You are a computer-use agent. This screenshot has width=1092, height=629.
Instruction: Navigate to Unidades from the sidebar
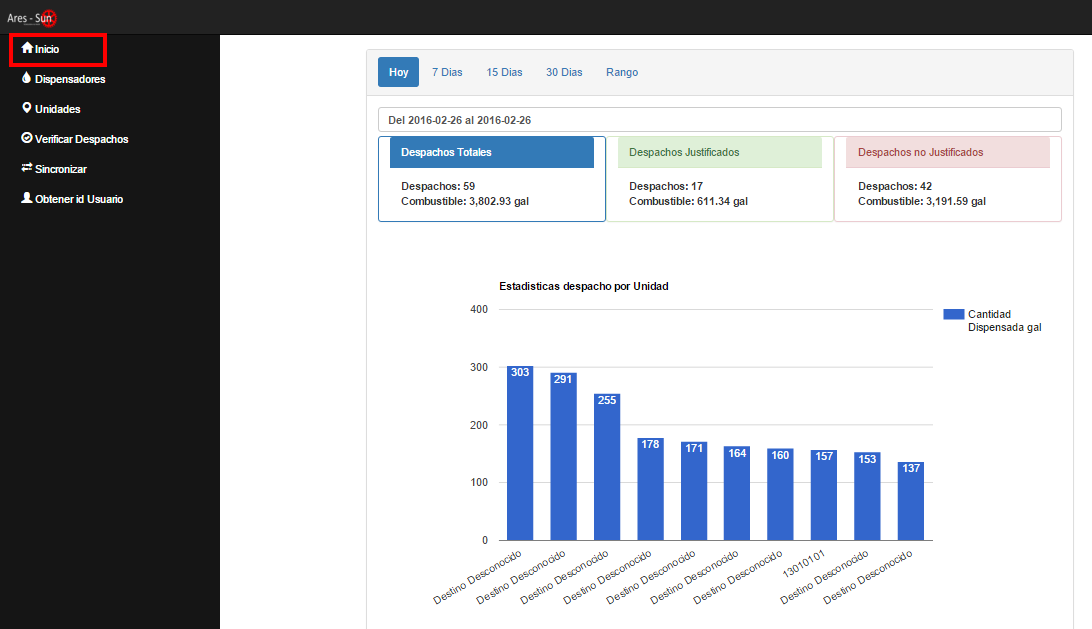pos(56,108)
